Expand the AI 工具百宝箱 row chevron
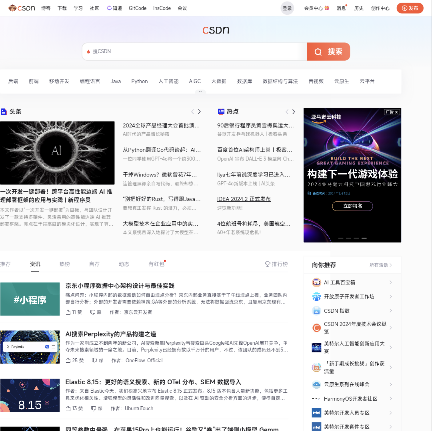432x431 pixels. (391, 283)
